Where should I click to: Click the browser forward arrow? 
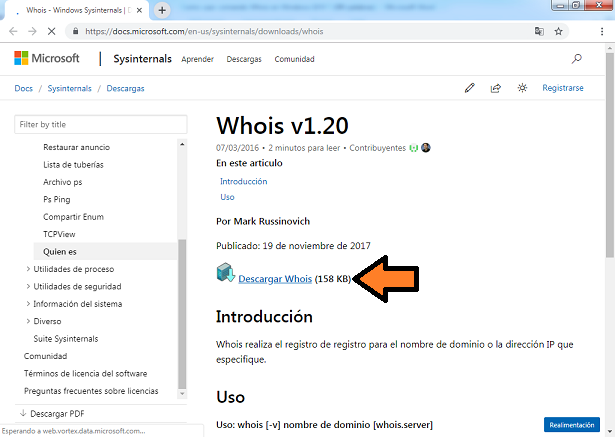(32, 31)
